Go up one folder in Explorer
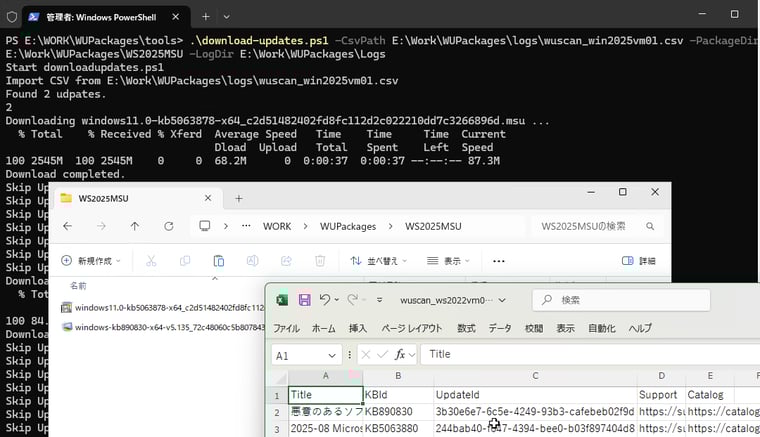This screenshot has width=760, height=437. coord(135,226)
